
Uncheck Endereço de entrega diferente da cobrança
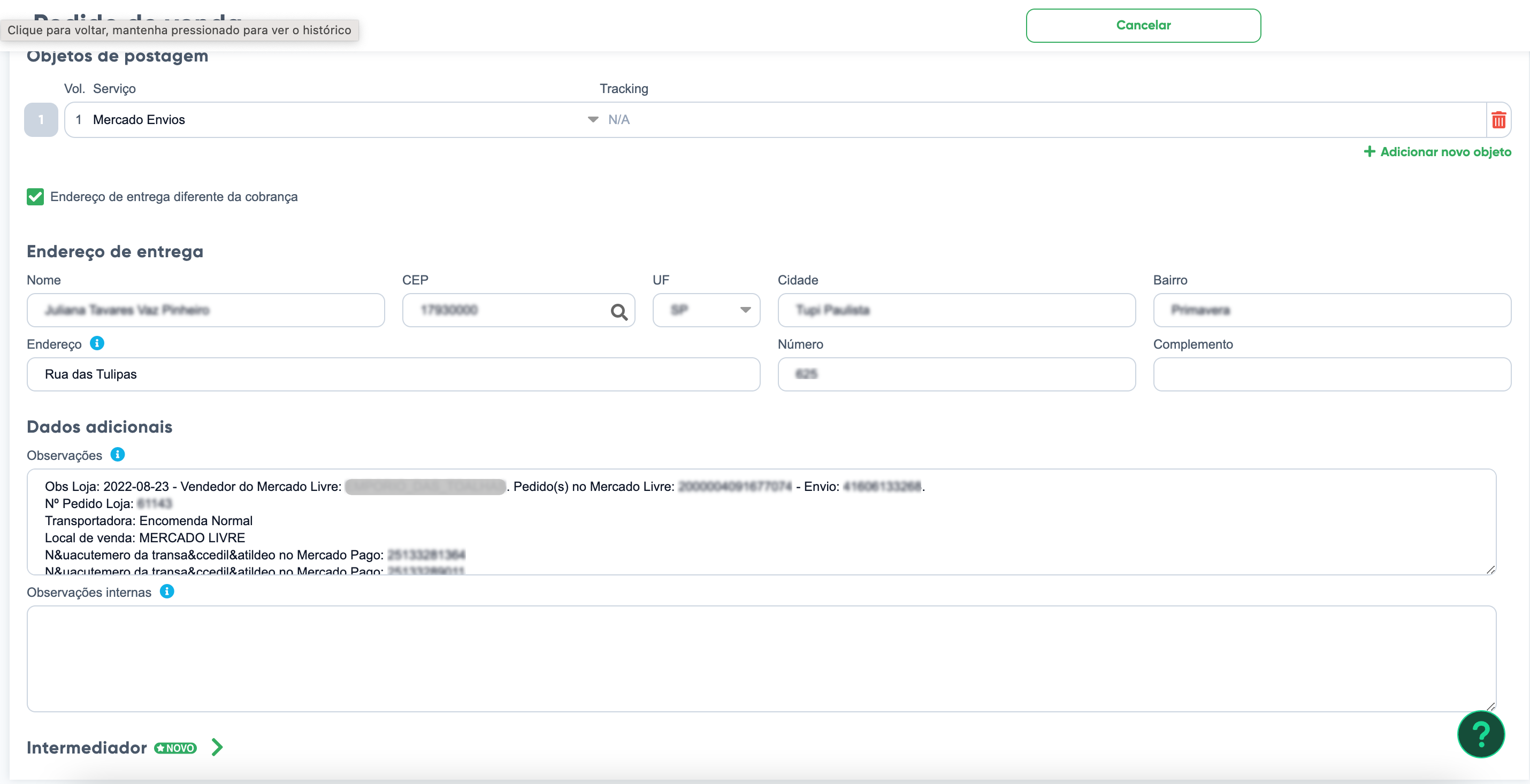[35, 197]
